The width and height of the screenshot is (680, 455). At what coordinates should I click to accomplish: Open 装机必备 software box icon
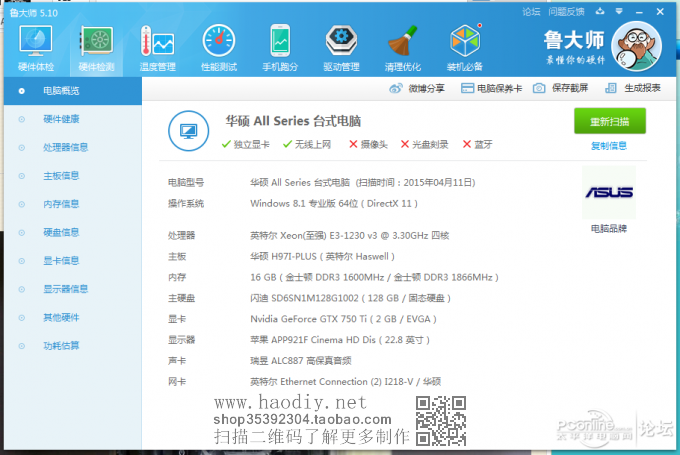(465, 47)
